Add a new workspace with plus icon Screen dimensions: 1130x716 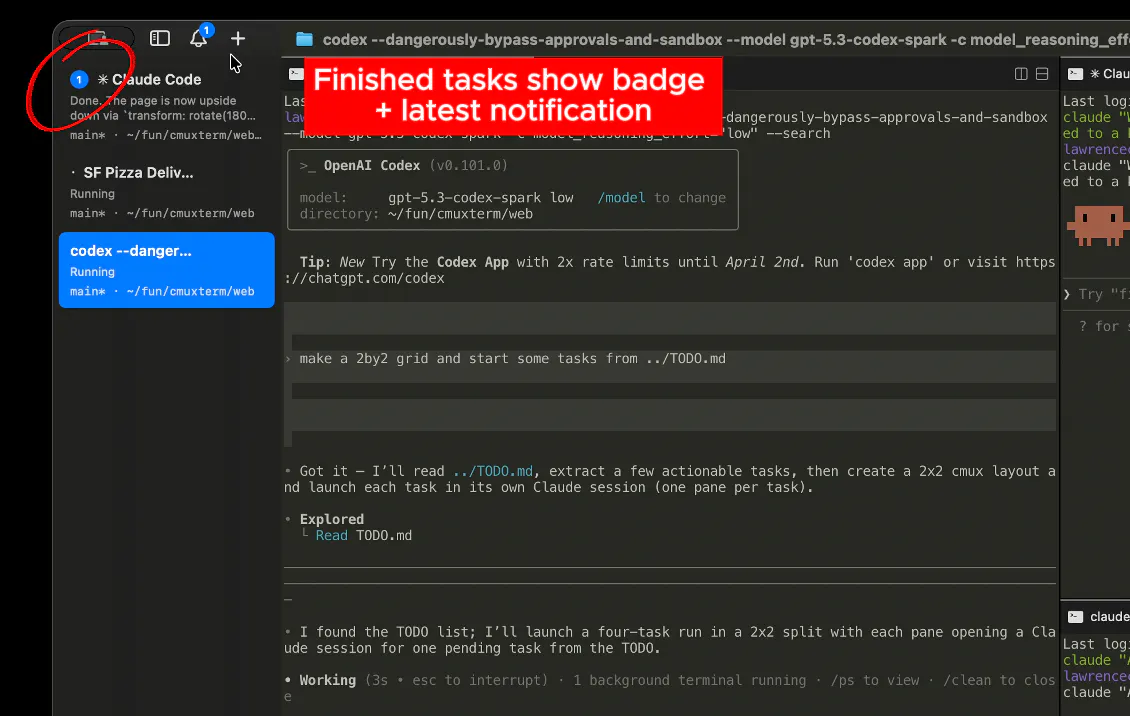coord(238,38)
